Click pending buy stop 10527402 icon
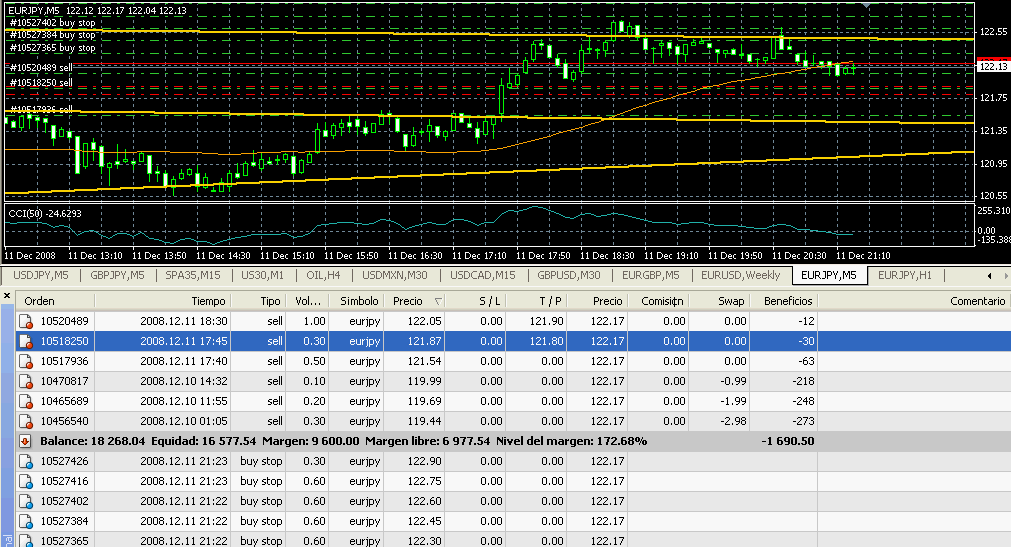Image resolution: width=1011 pixels, height=547 pixels. point(27,501)
